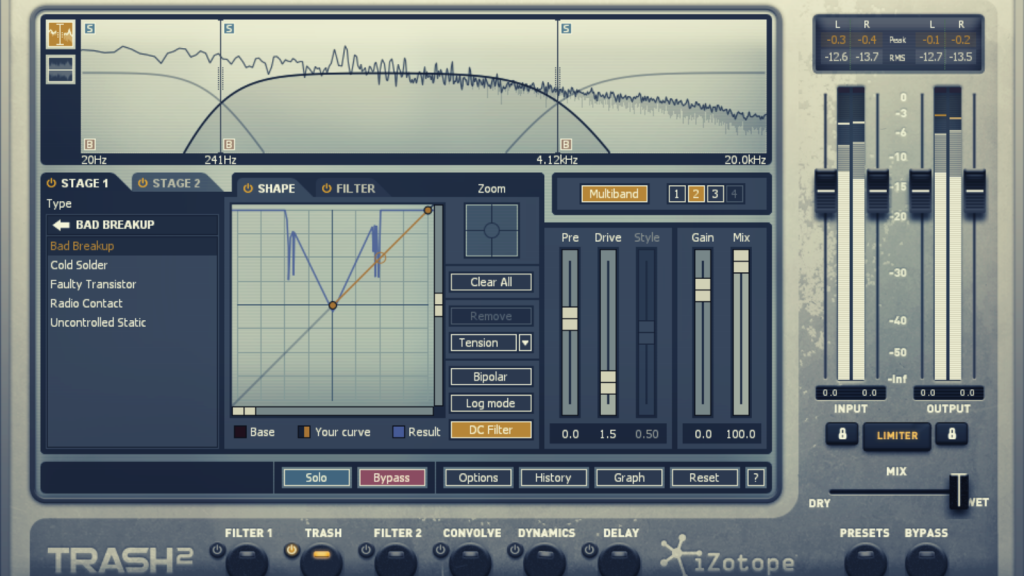The height and width of the screenshot is (576, 1024).
Task: Toggle Dynamics module power
Action: pyautogui.click(x=515, y=551)
